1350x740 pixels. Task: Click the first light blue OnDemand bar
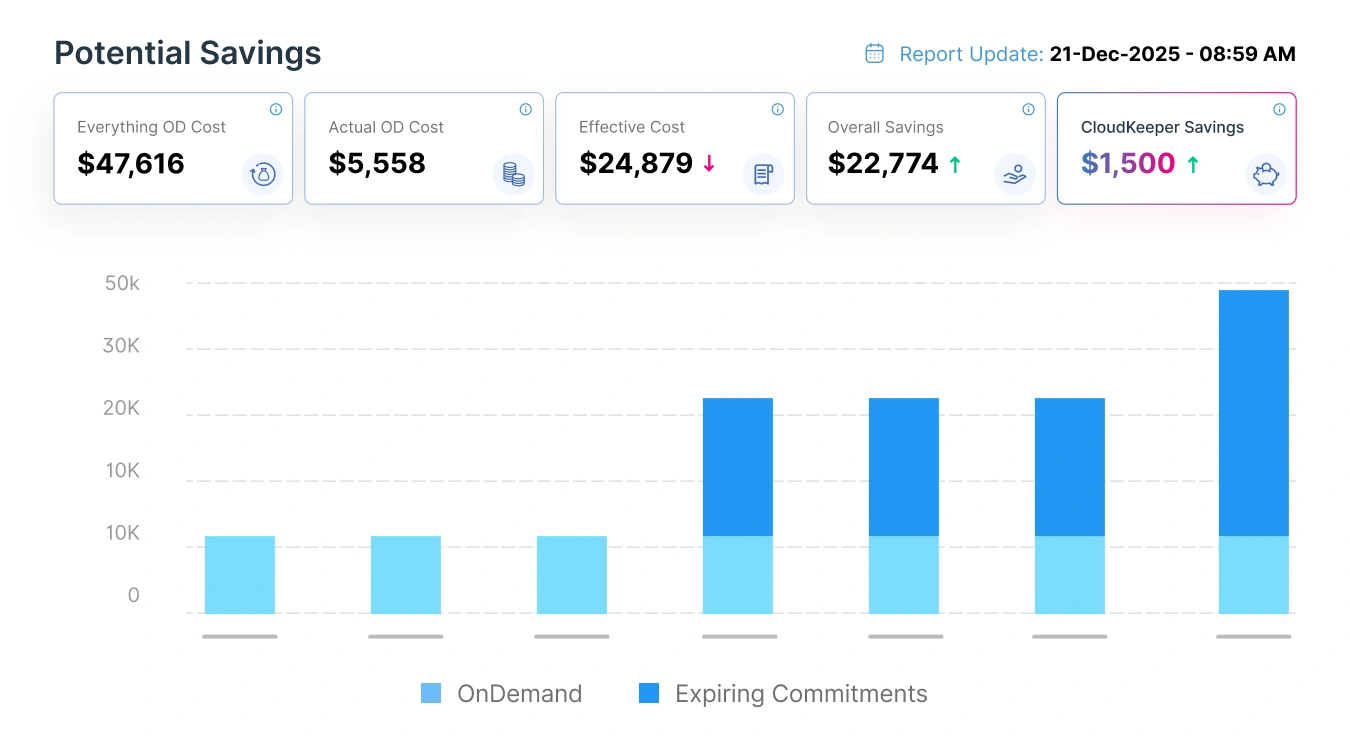(x=239, y=573)
